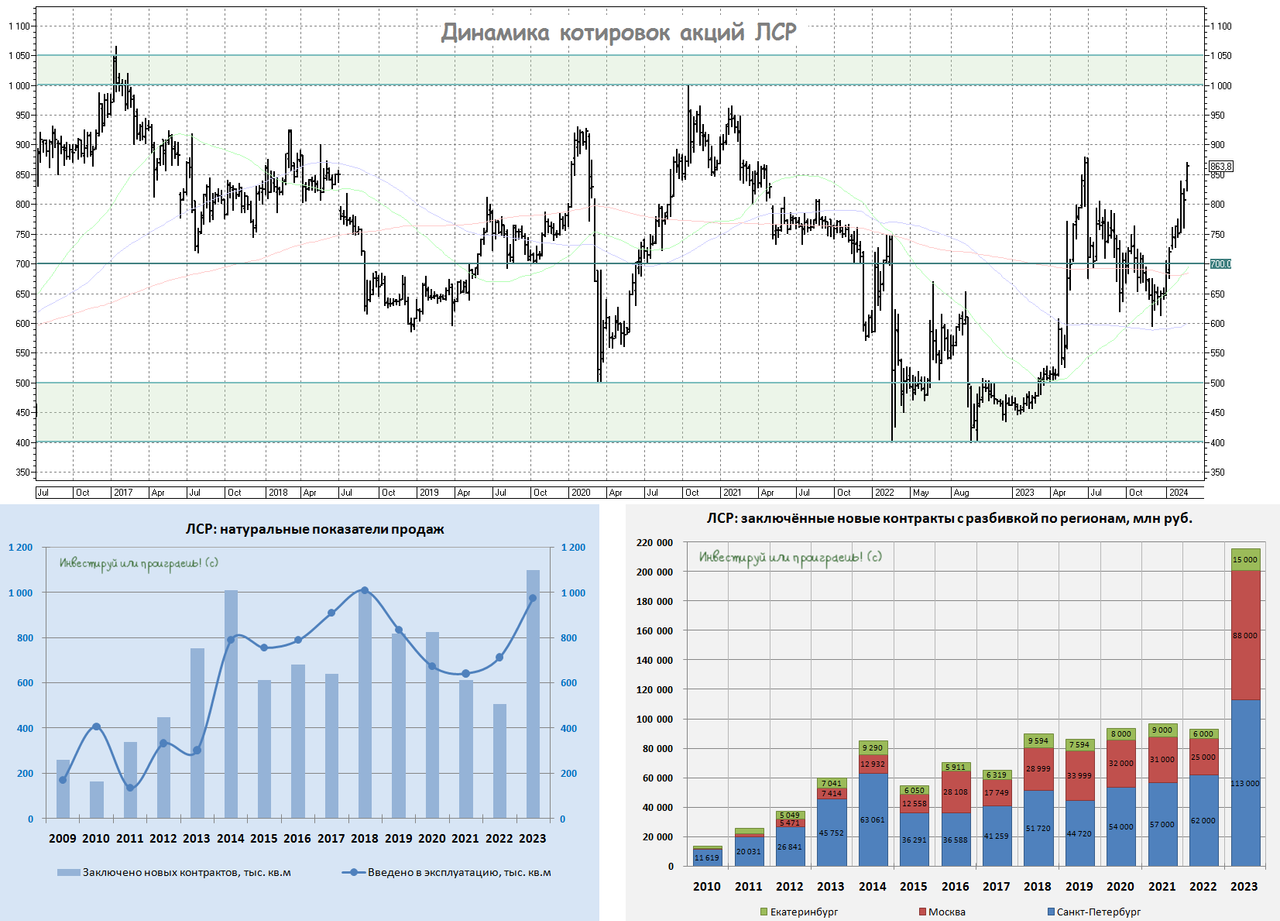
Task: Select the Екатеринбург legend entry
Action: pos(800,912)
